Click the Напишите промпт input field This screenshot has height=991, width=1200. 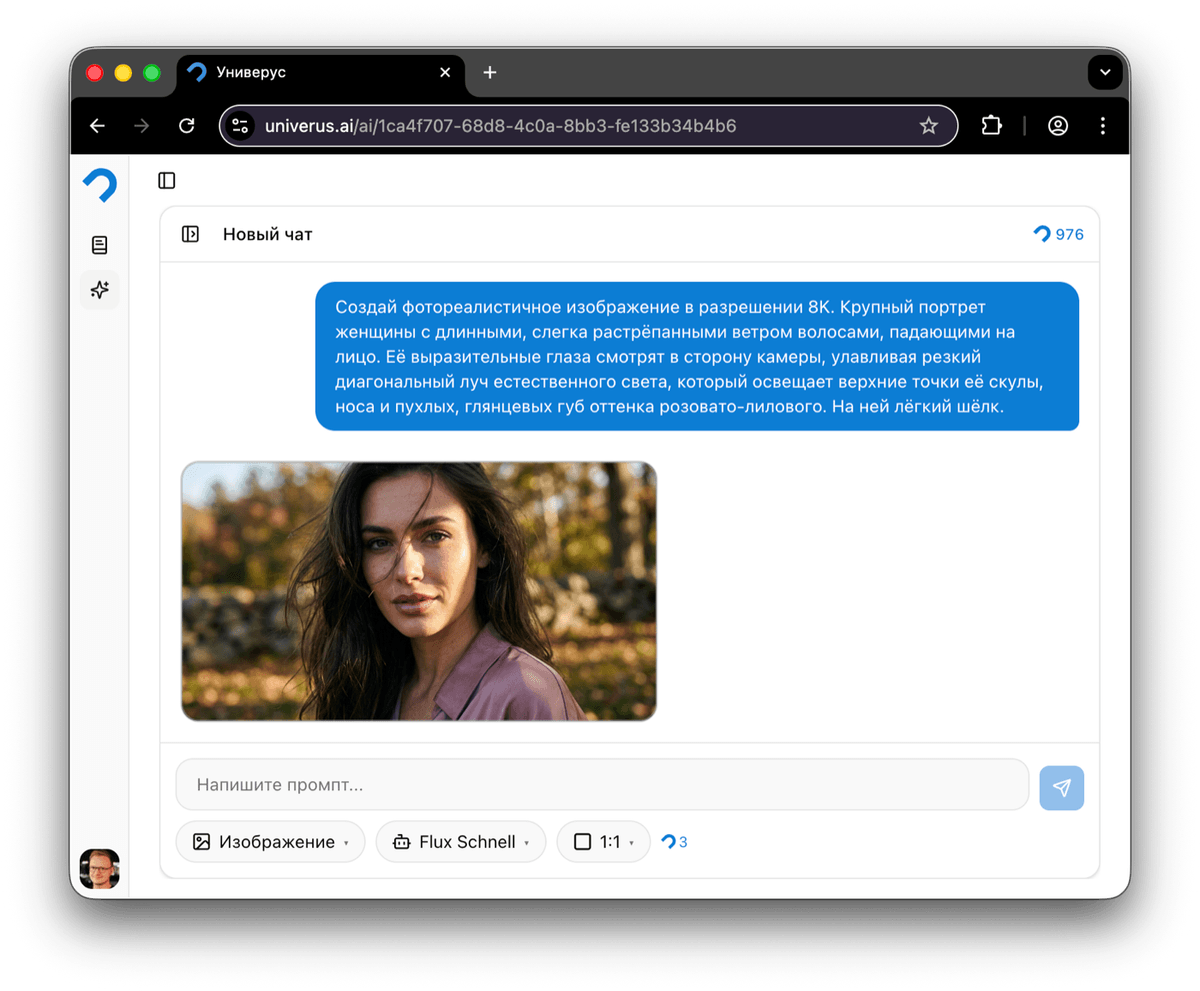tap(600, 784)
